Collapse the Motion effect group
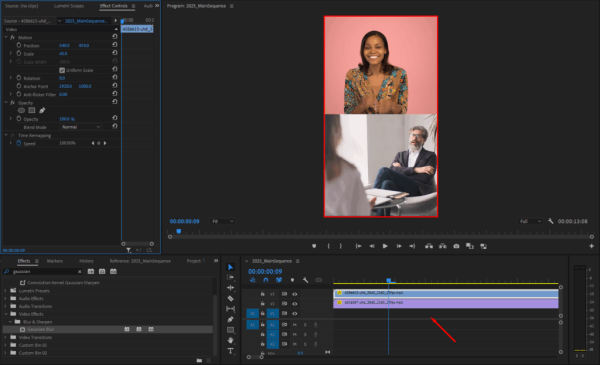This screenshot has height=365, width=600. (6, 37)
